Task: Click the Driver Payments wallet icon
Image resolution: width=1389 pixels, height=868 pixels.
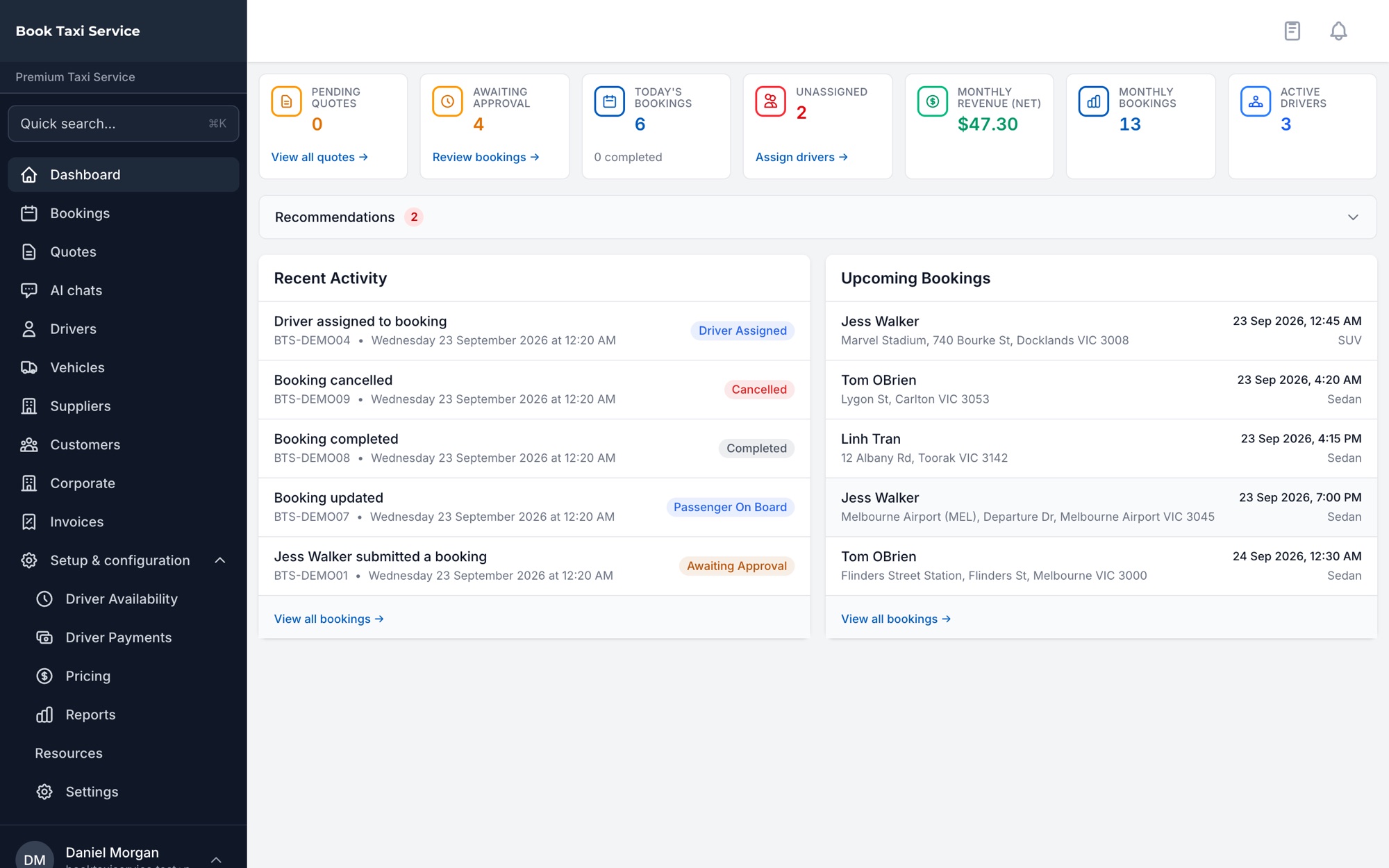Action: point(44,637)
